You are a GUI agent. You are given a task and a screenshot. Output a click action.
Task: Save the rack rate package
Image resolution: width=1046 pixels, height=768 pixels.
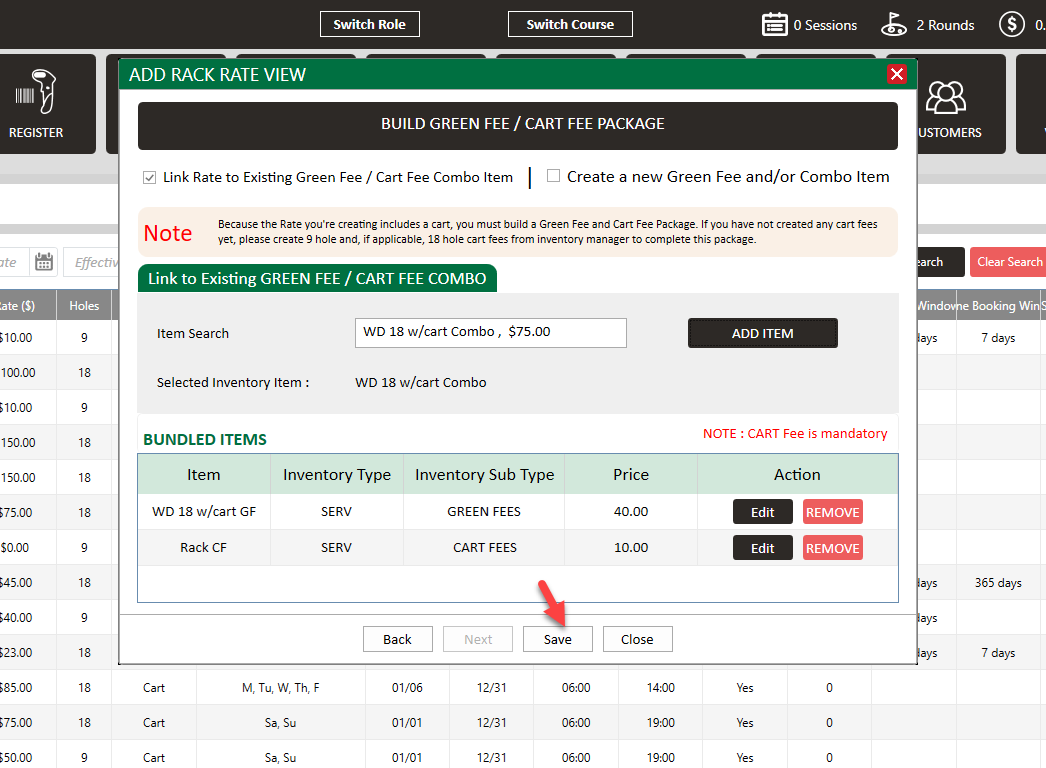[558, 639]
